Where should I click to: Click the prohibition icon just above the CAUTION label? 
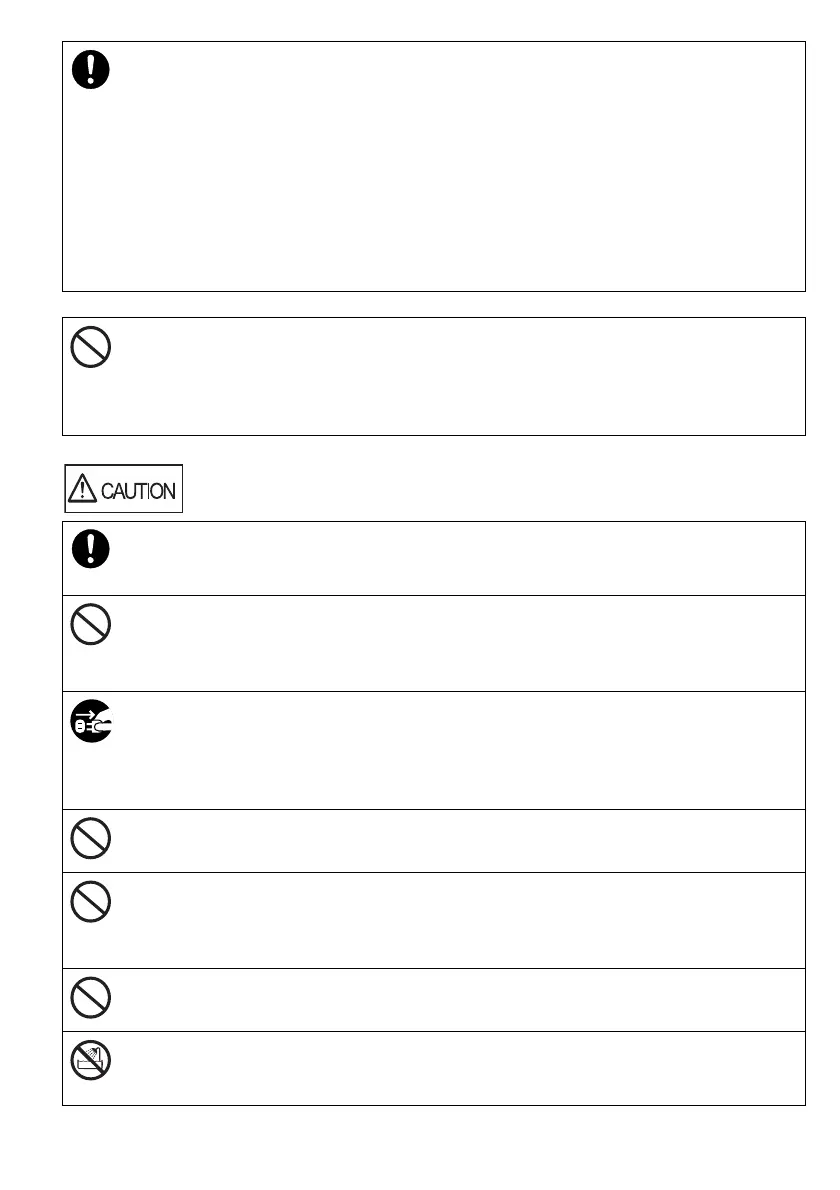point(90,347)
